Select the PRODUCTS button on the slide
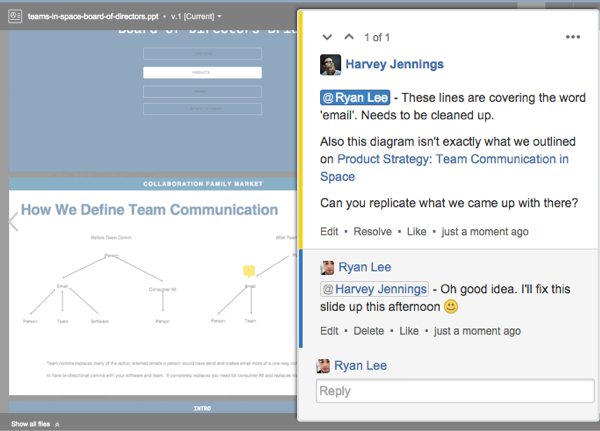Image resolution: width=600 pixels, height=431 pixels. pos(202,73)
